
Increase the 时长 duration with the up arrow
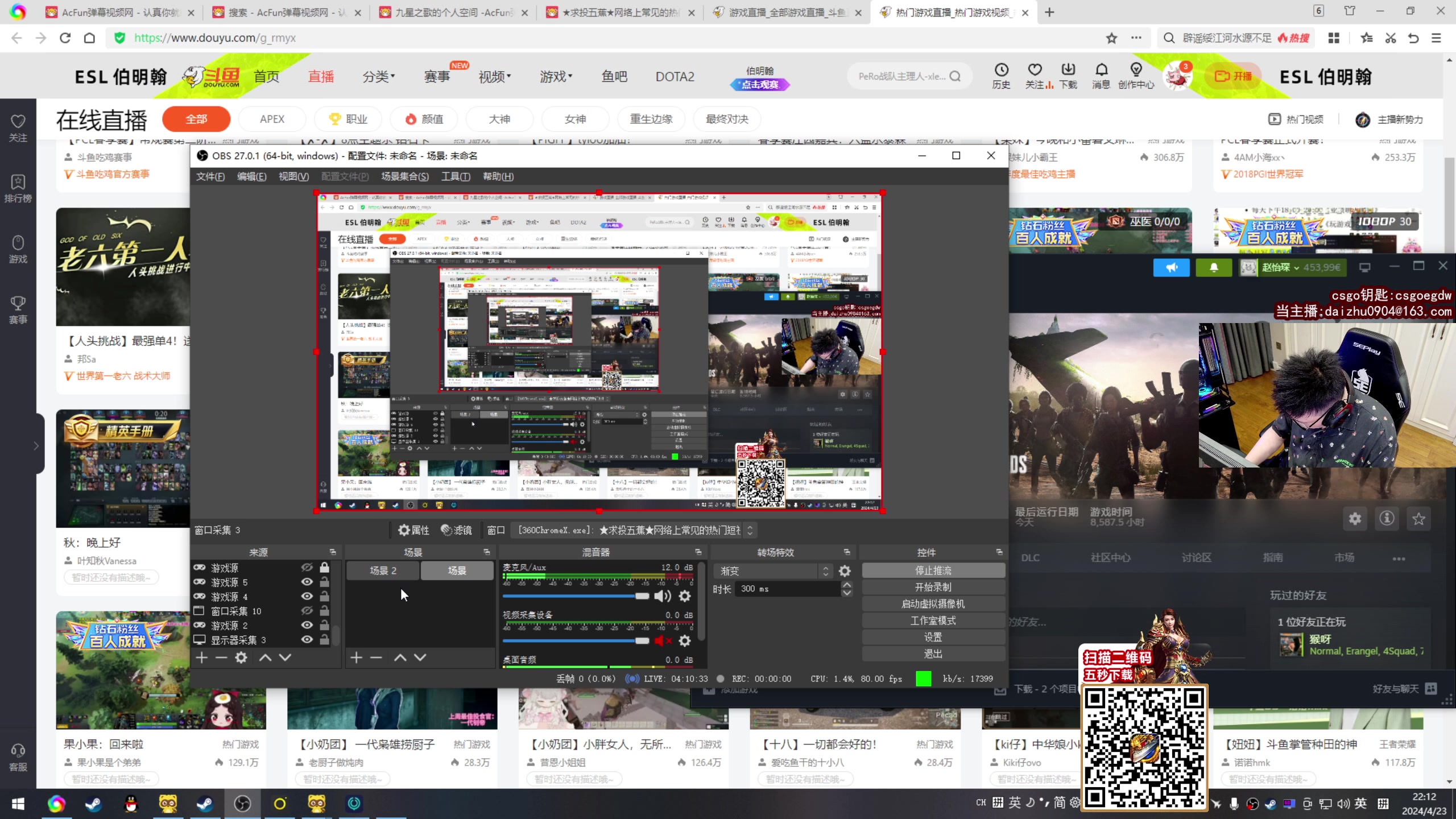click(847, 585)
